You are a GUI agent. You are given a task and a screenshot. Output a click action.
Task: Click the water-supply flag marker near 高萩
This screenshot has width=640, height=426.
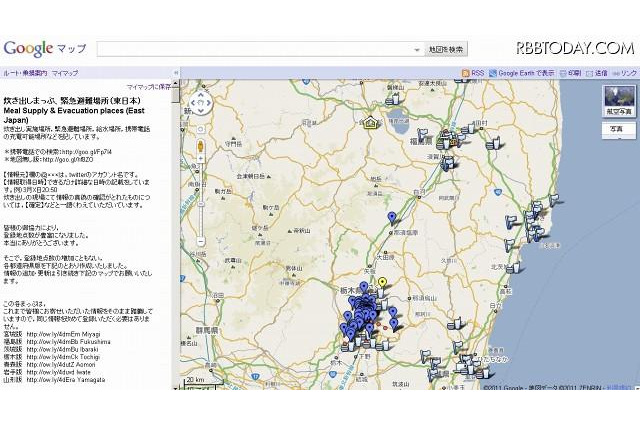pos(512,268)
